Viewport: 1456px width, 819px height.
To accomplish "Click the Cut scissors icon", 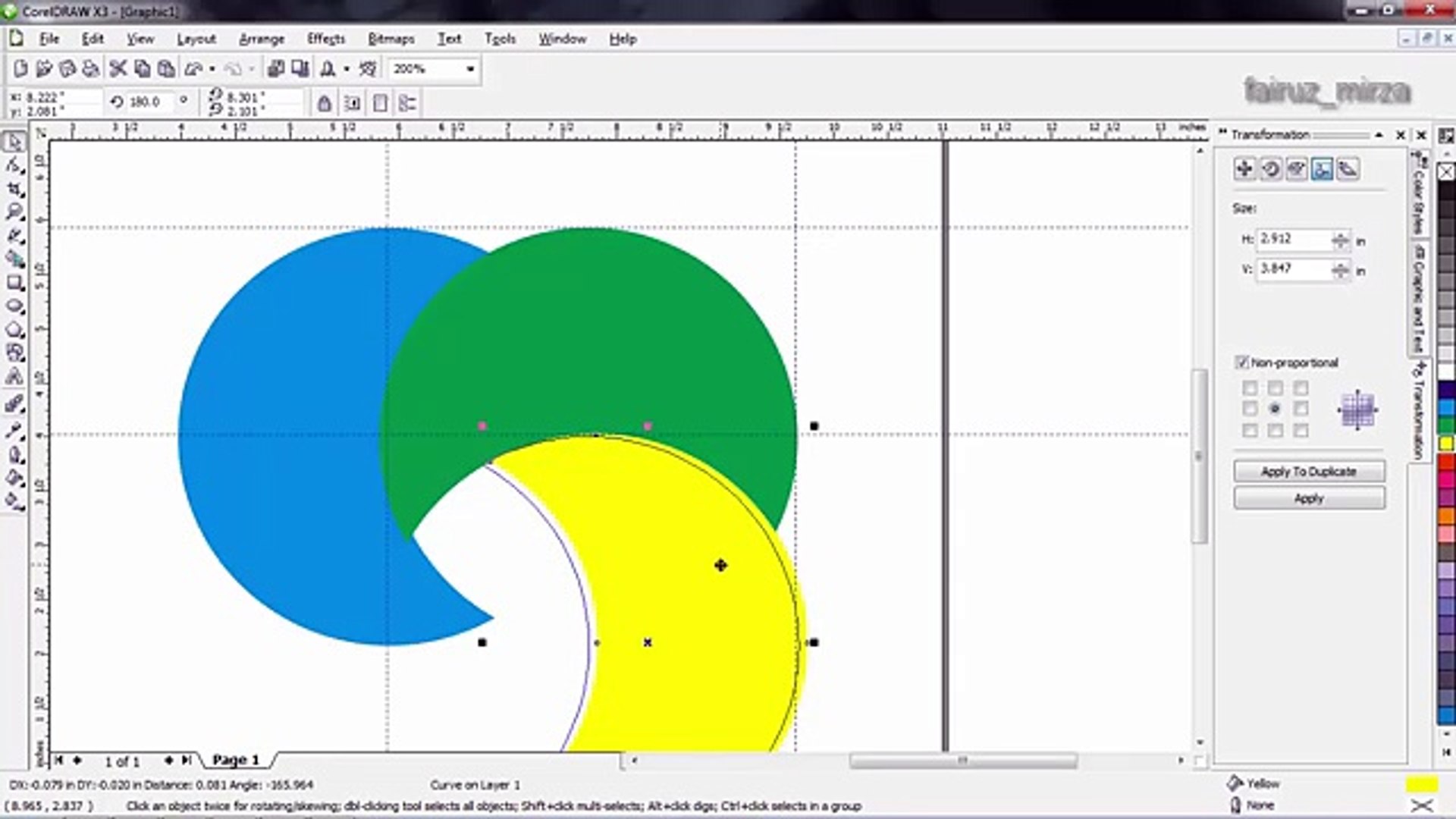I will tap(118, 69).
